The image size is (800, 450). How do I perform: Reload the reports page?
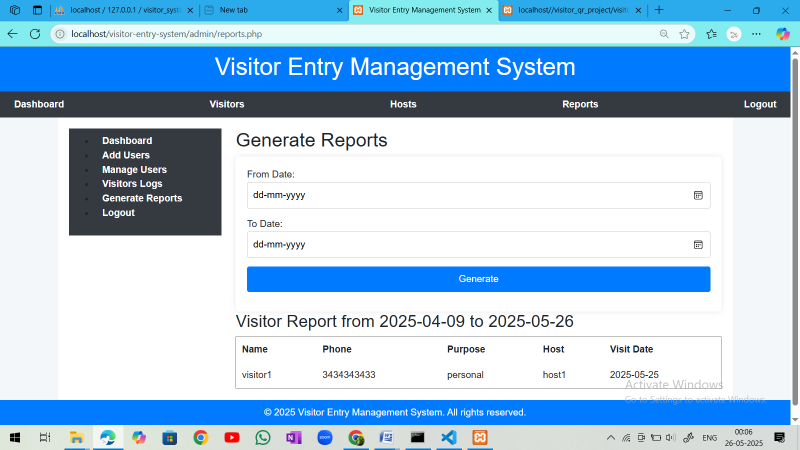35,34
